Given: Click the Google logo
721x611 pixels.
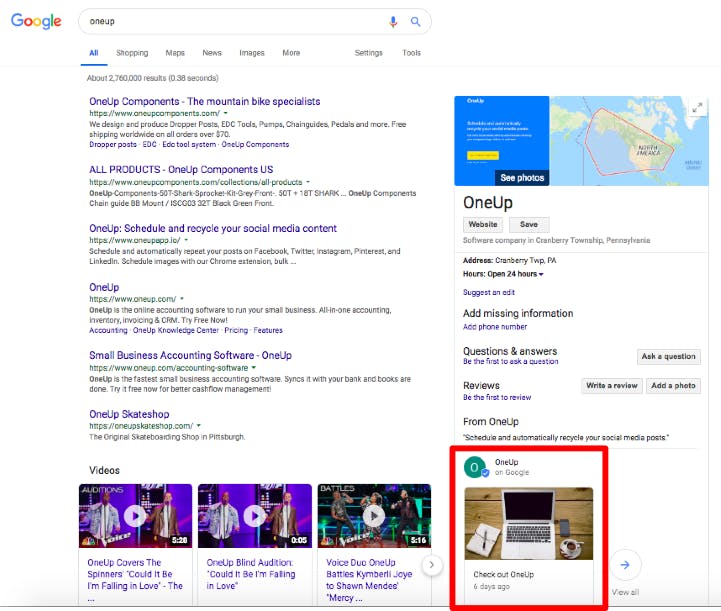Looking at the screenshot, I should pyautogui.click(x=36, y=21).
